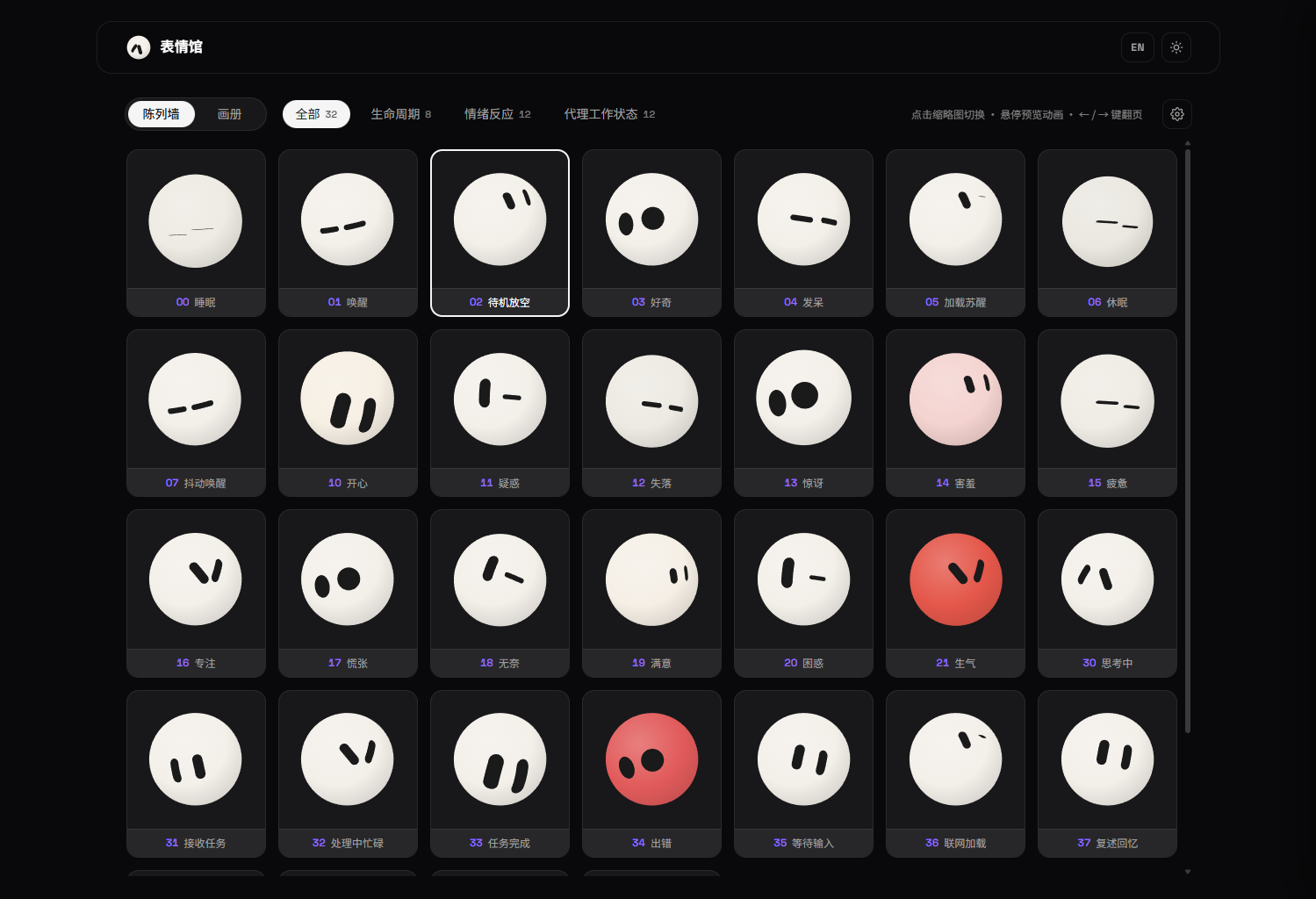Open the 36 联网加载 expression card
This screenshot has height=899, width=1316.
[955, 773]
